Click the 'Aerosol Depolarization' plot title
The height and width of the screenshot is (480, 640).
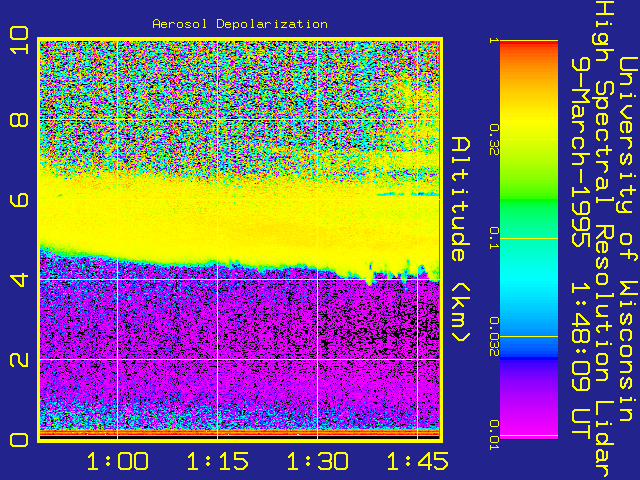[x=240, y=24]
